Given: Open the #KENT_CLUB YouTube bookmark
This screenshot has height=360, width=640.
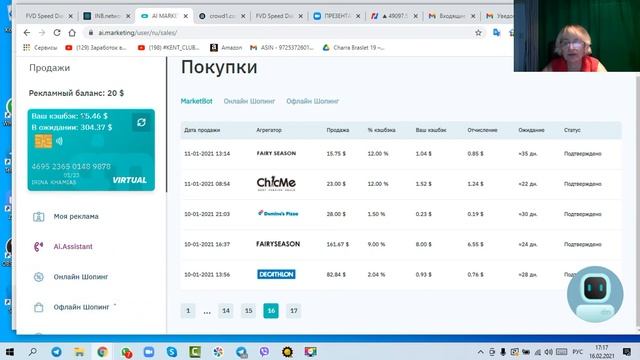Looking at the screenshot, I should pos(169,48).
